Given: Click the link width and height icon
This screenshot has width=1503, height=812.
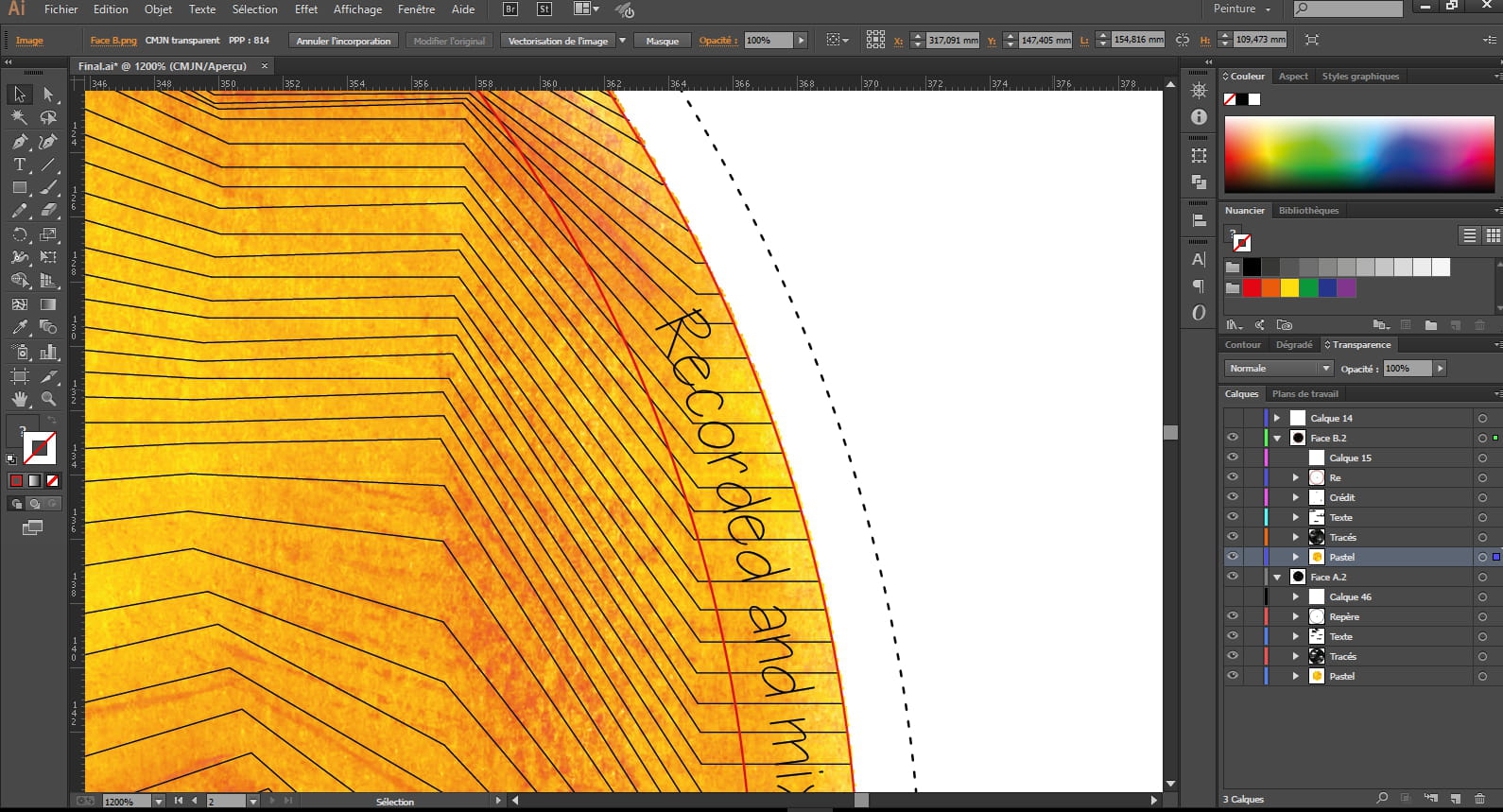Looking at the screenshot, I should tap(1183, 40).
